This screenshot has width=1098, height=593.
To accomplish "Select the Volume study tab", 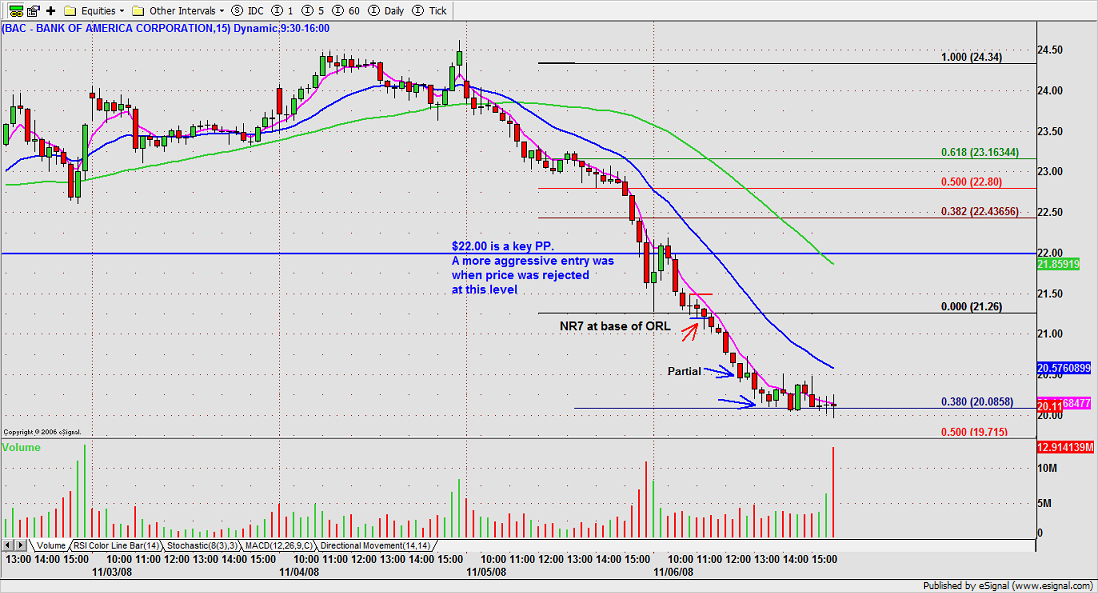I will pyautogui.click(x=50, y=545).
